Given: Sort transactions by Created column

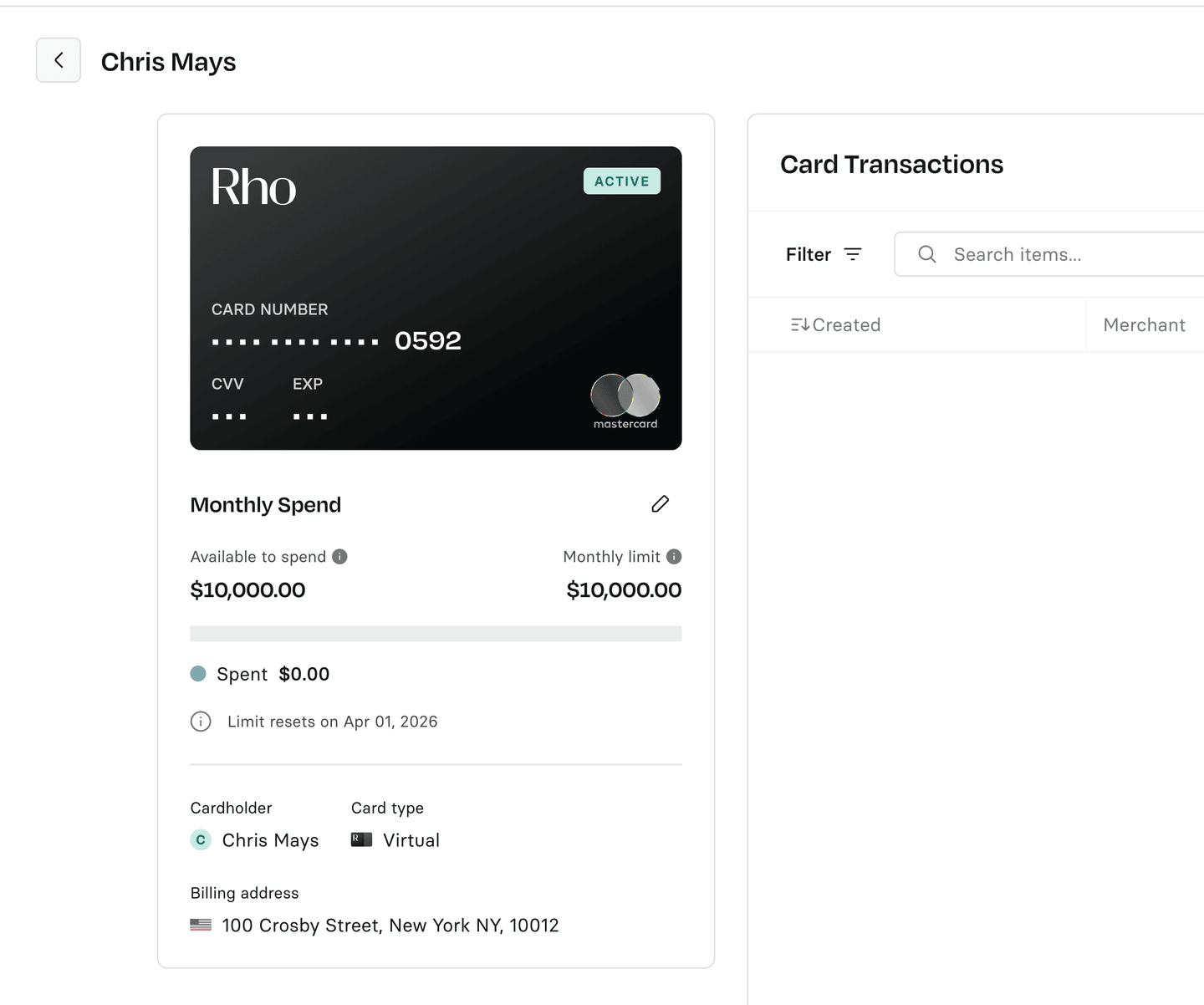Looking at the screenshot, I should tap(846, 324).
